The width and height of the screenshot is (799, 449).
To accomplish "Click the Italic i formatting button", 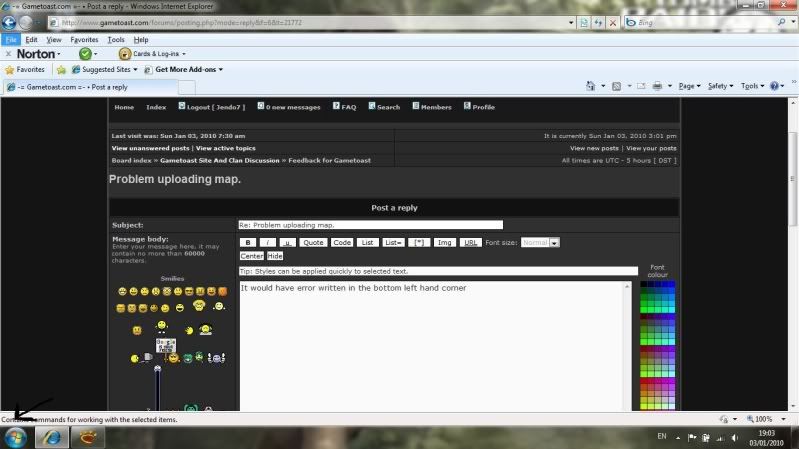I will click(268, 243).
